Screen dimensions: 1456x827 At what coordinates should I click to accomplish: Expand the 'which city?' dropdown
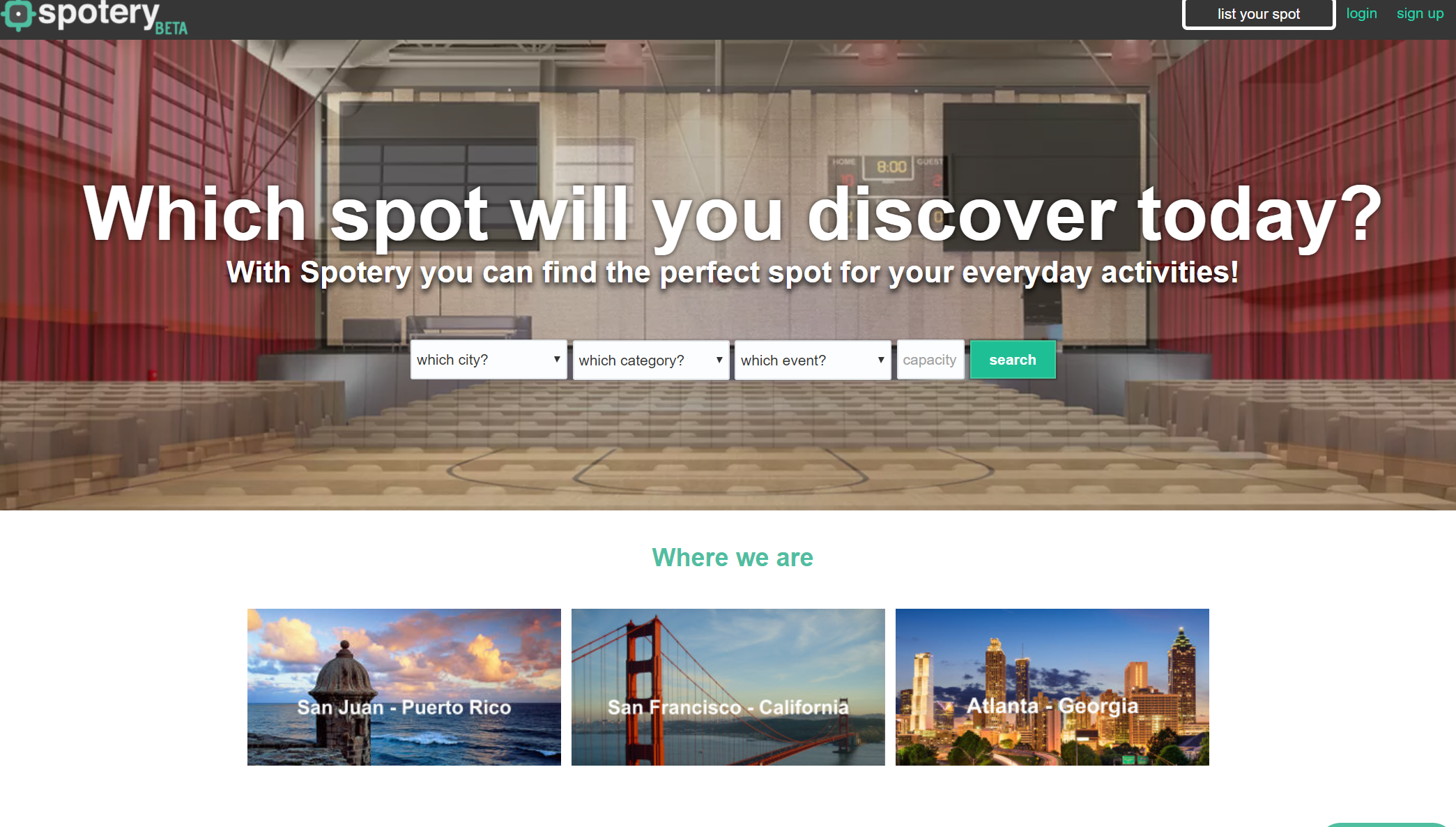(x=489, y=360)
